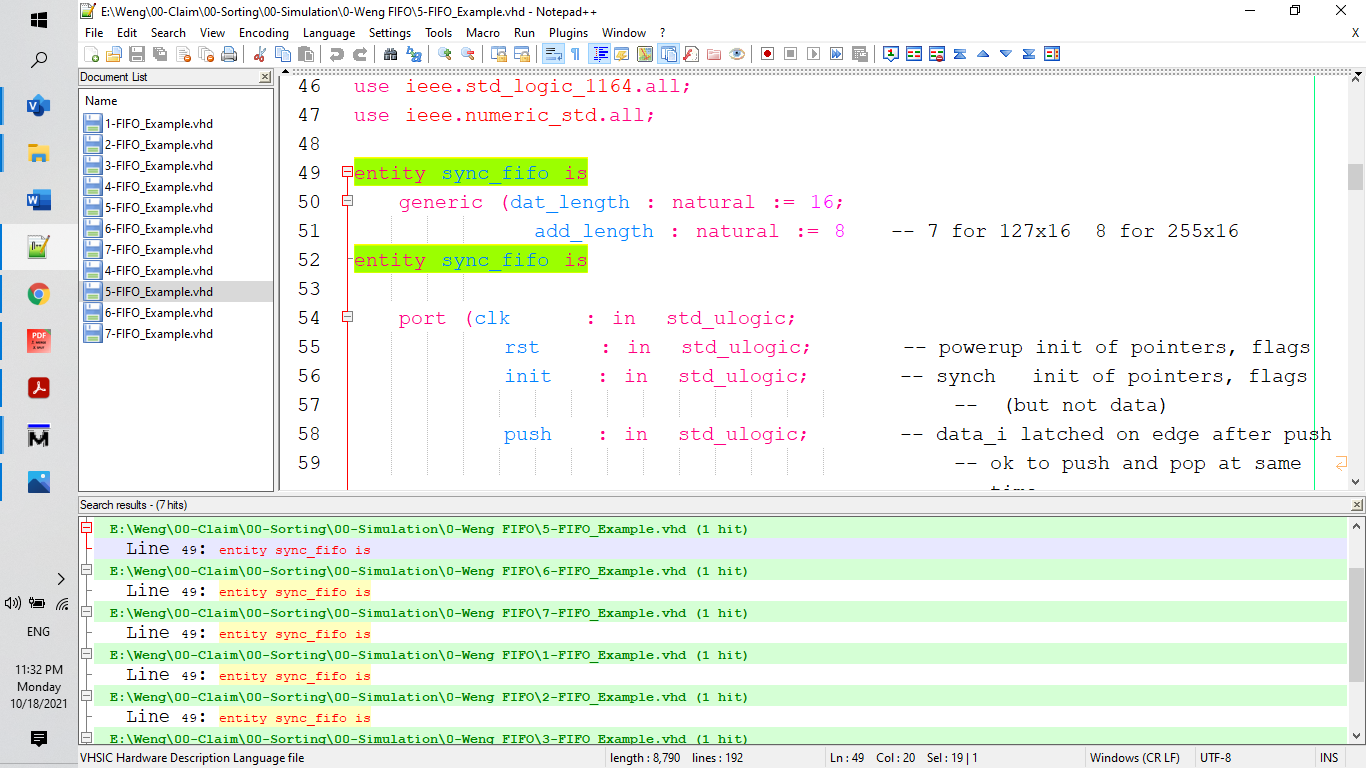Click the New file toolbar icon
1366x768 pixels.
click(x=92, y=54)
